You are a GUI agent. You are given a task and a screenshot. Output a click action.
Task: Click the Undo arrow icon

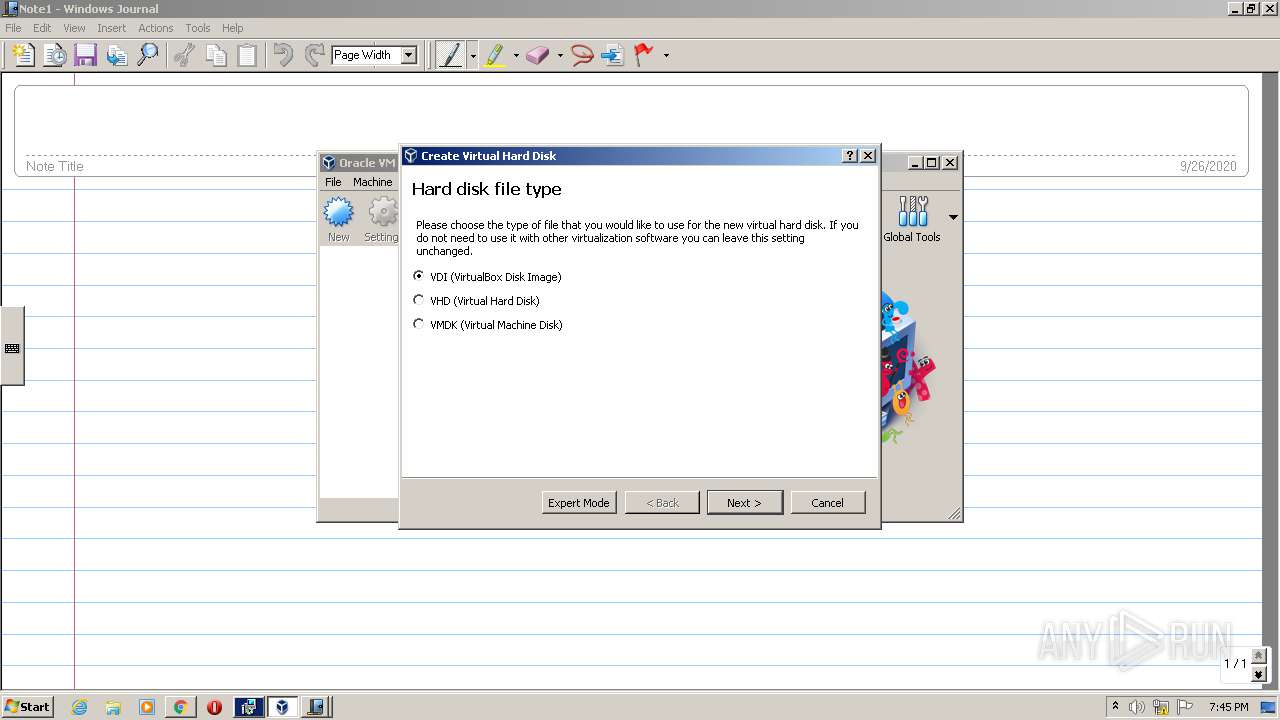[283, 55]
